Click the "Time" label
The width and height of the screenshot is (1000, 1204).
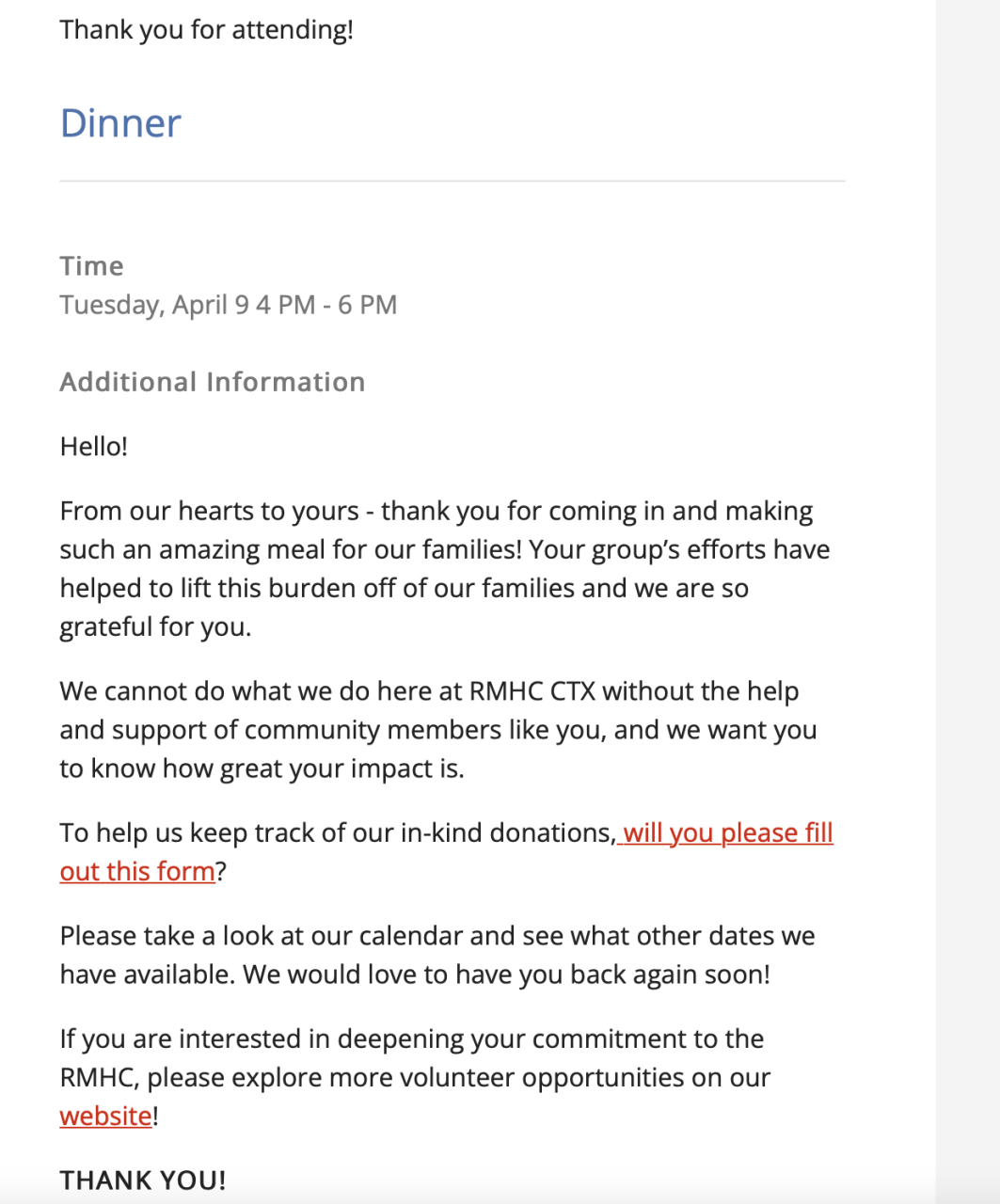point(91,266)
